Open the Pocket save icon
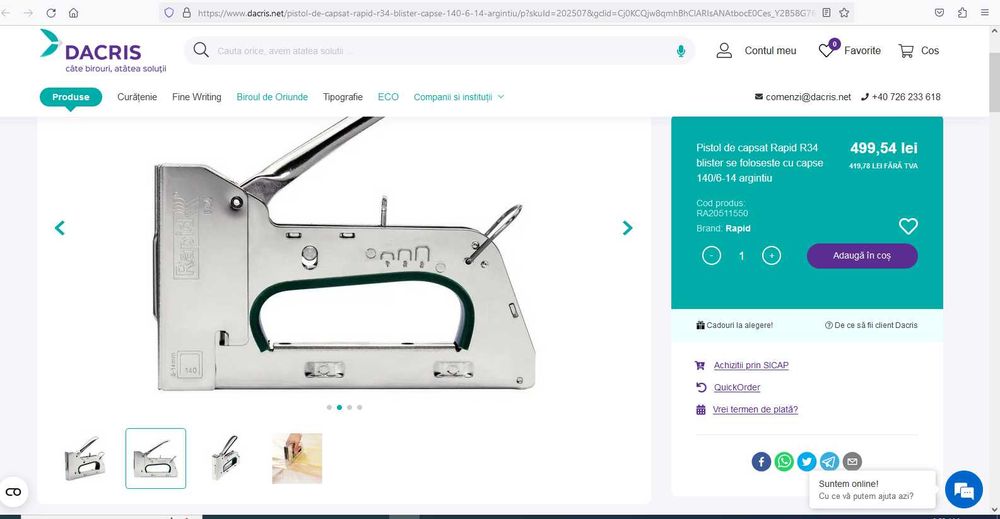The image size is (1000, 519). 939,12
